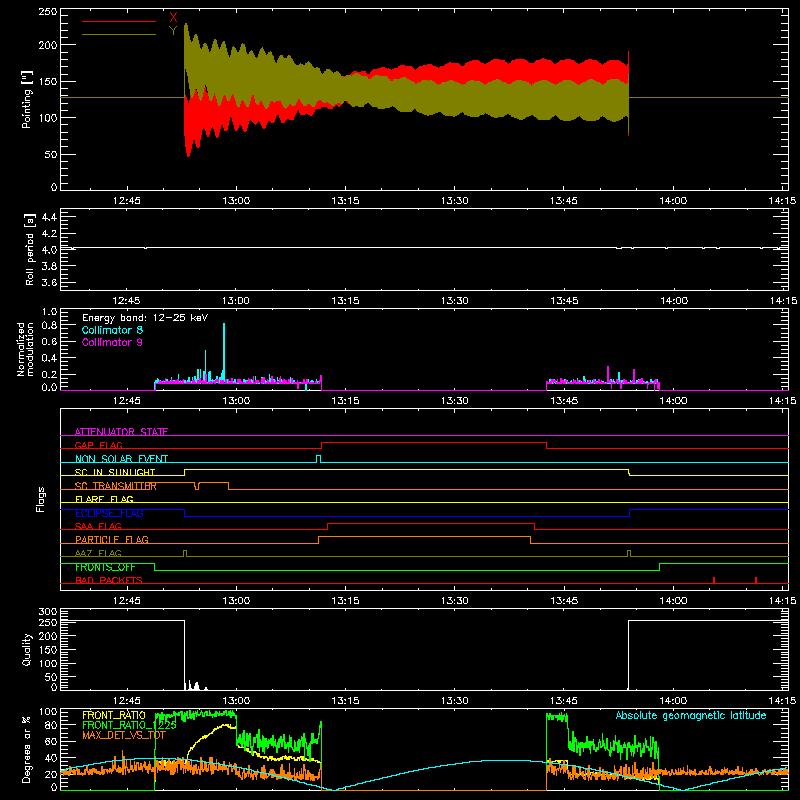Click the 4.4 tick on Roll period axis
This screenshot has height=800, width=800.
pyautogui.click(x=49, y=217)
